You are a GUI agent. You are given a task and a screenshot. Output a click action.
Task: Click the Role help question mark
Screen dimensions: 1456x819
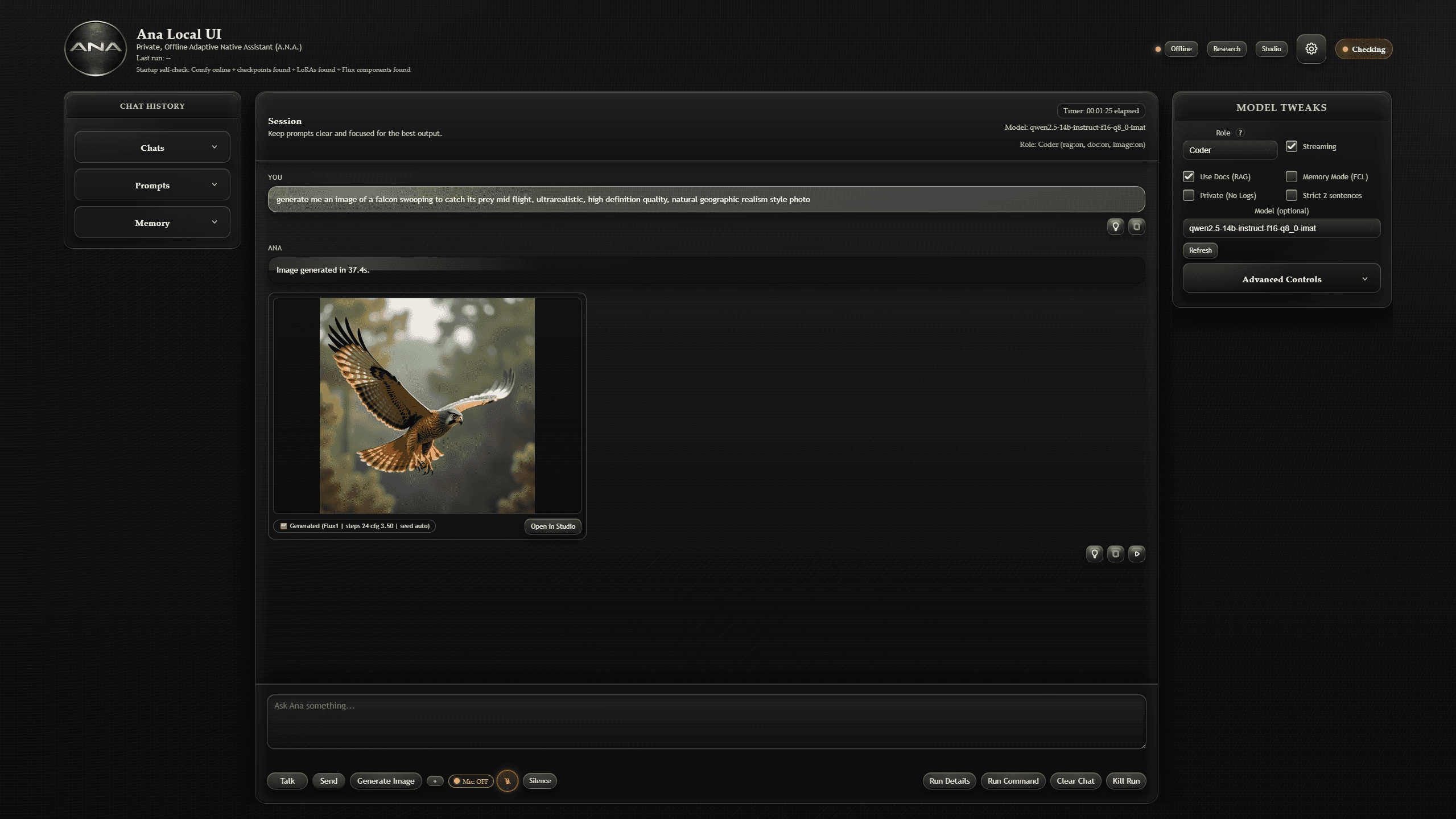[1240, 133]
